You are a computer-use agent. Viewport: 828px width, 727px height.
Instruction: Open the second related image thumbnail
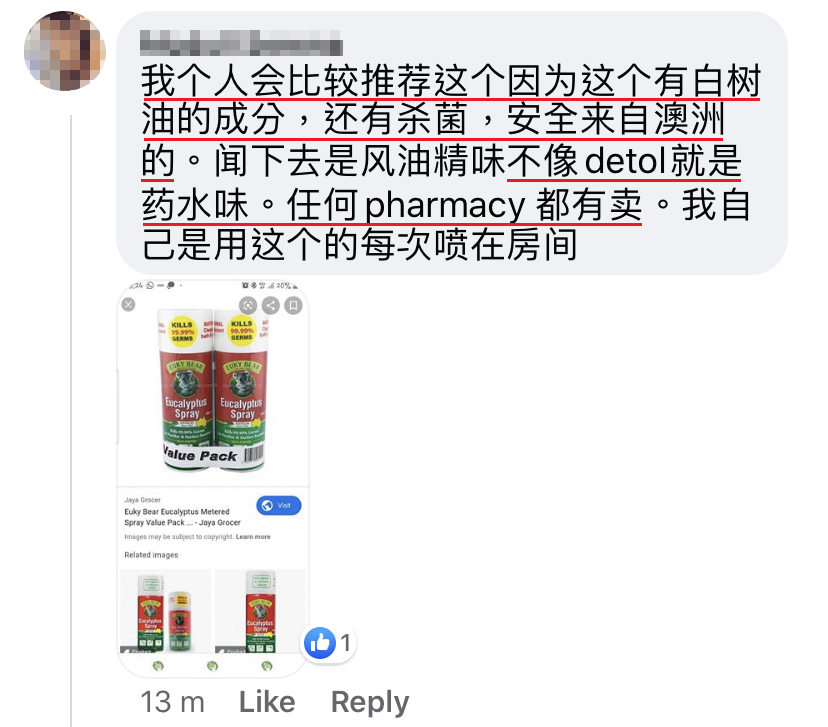point(260,611)
